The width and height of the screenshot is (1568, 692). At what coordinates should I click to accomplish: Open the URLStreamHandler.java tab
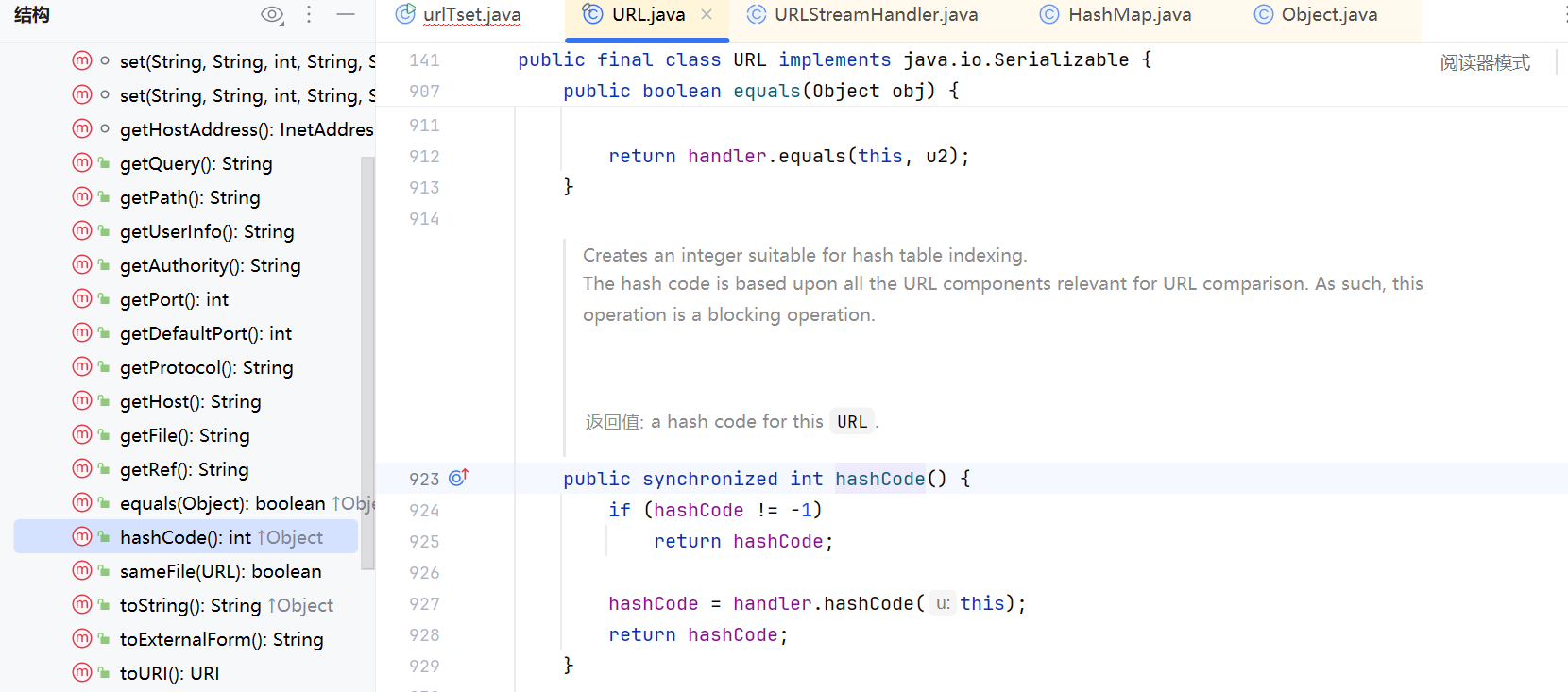(x=876, y=15)
